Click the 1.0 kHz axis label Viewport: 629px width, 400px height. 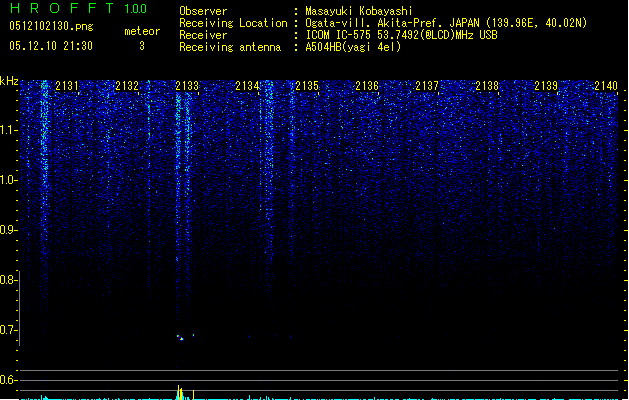(x=8, y=180)
